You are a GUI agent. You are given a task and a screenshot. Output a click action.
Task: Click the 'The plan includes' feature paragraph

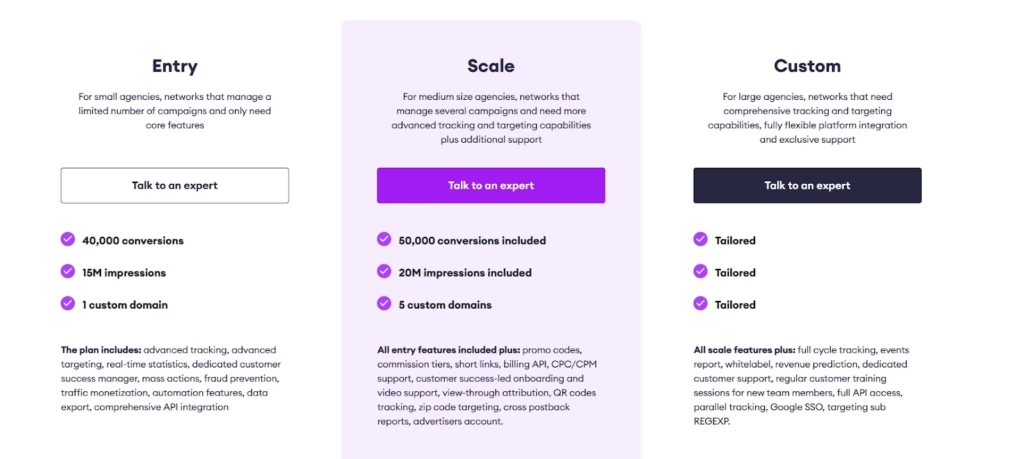tap(172, 379)
